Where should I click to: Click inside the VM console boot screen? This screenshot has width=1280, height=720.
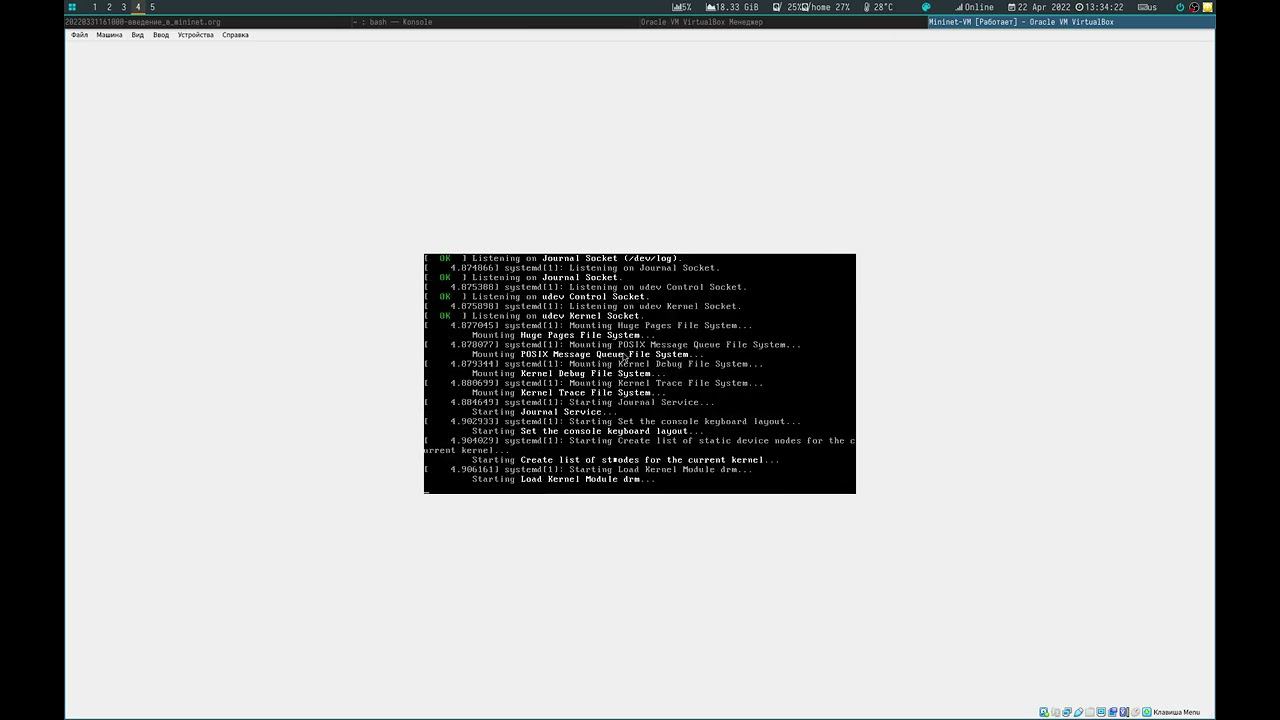tap(640, 373)
